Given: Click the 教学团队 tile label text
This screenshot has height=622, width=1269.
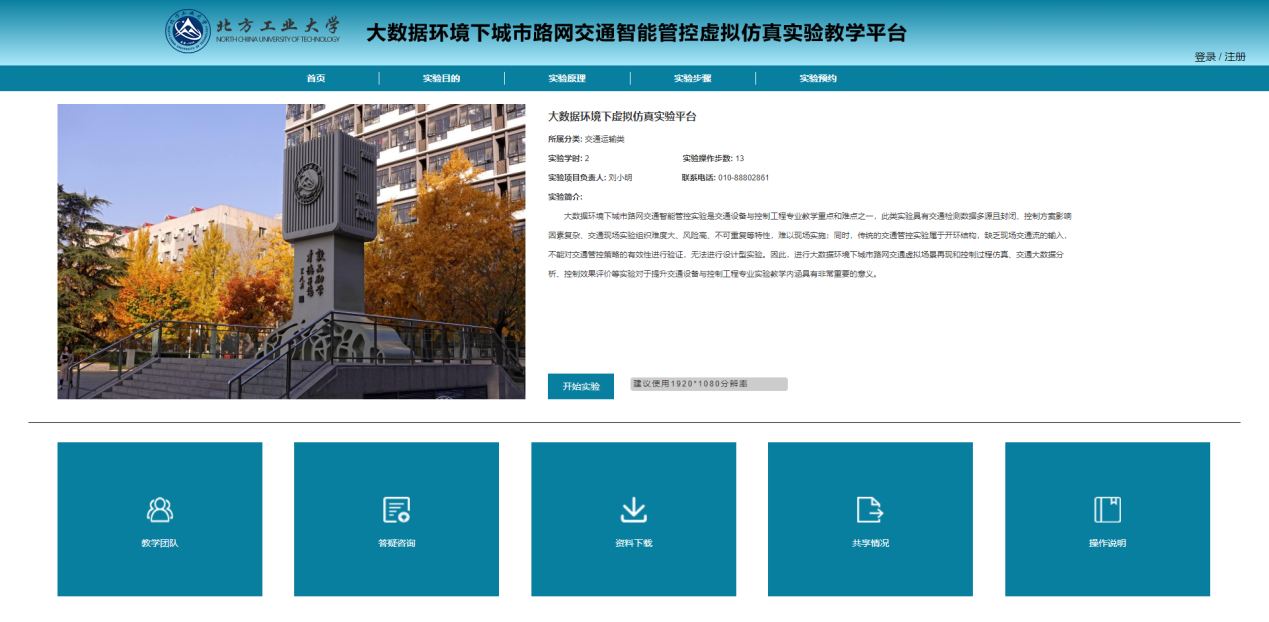Looking at the screenshot, I should pos(160,544).
